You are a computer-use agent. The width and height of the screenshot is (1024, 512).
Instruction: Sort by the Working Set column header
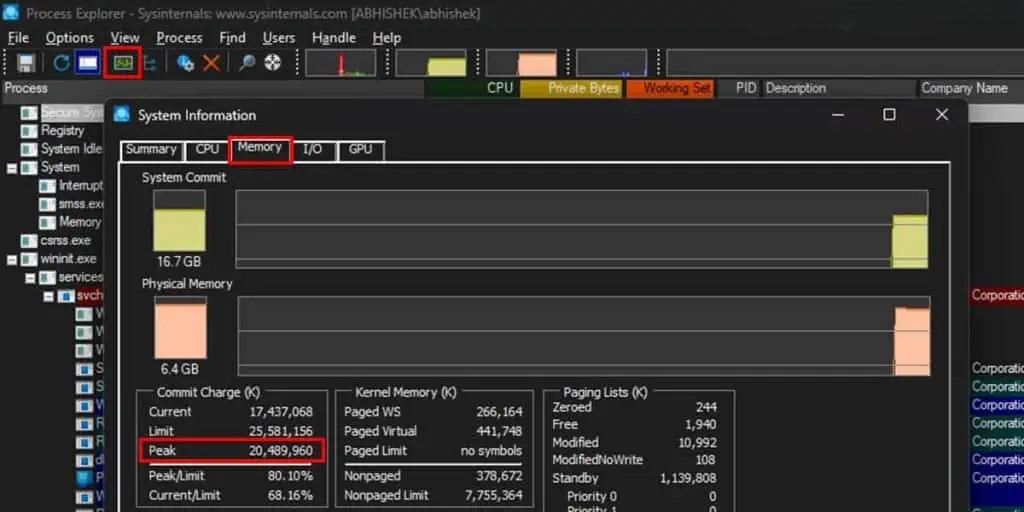click(670, 88)
